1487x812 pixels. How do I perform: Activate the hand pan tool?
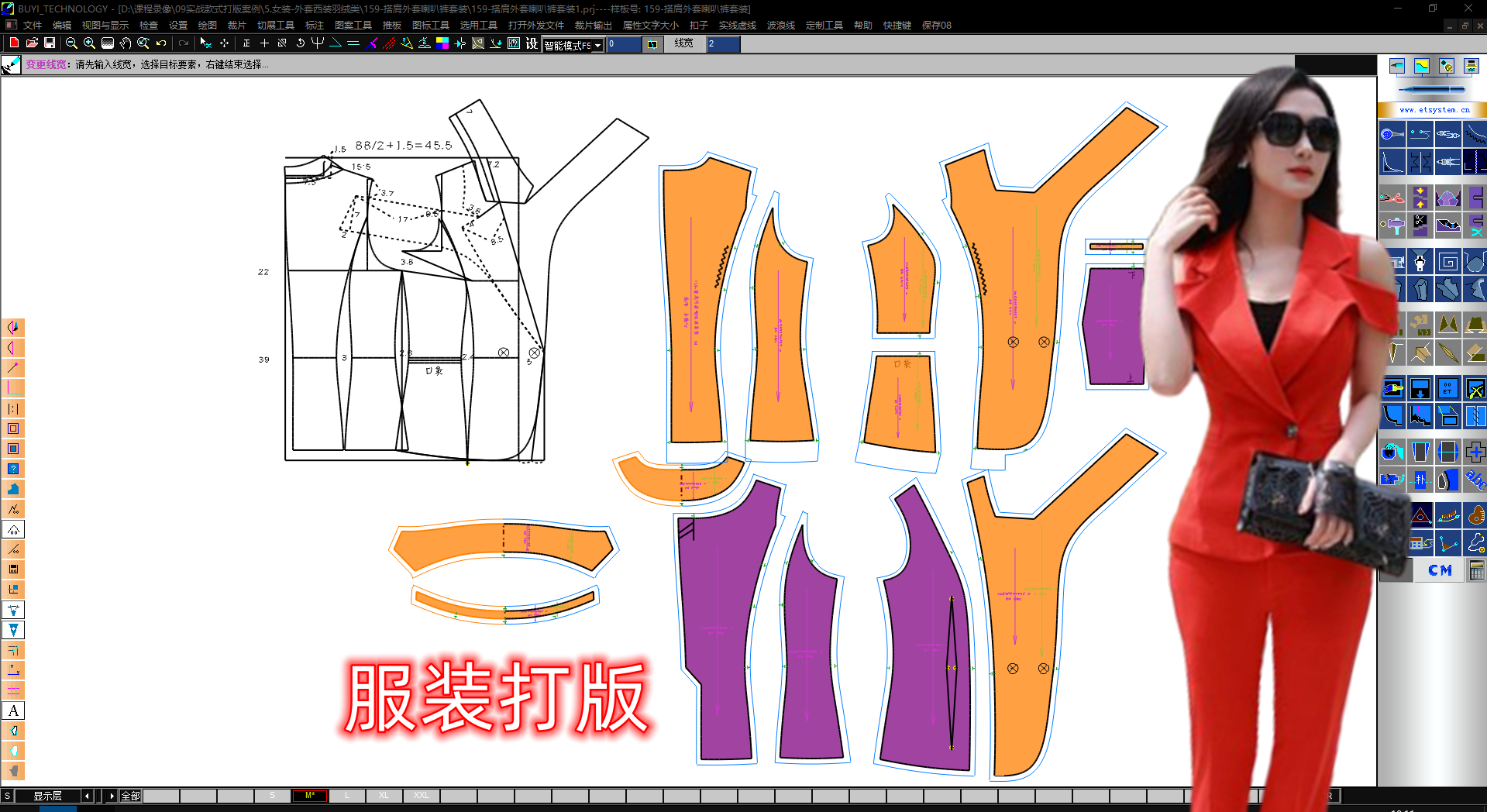coord(126,43)
